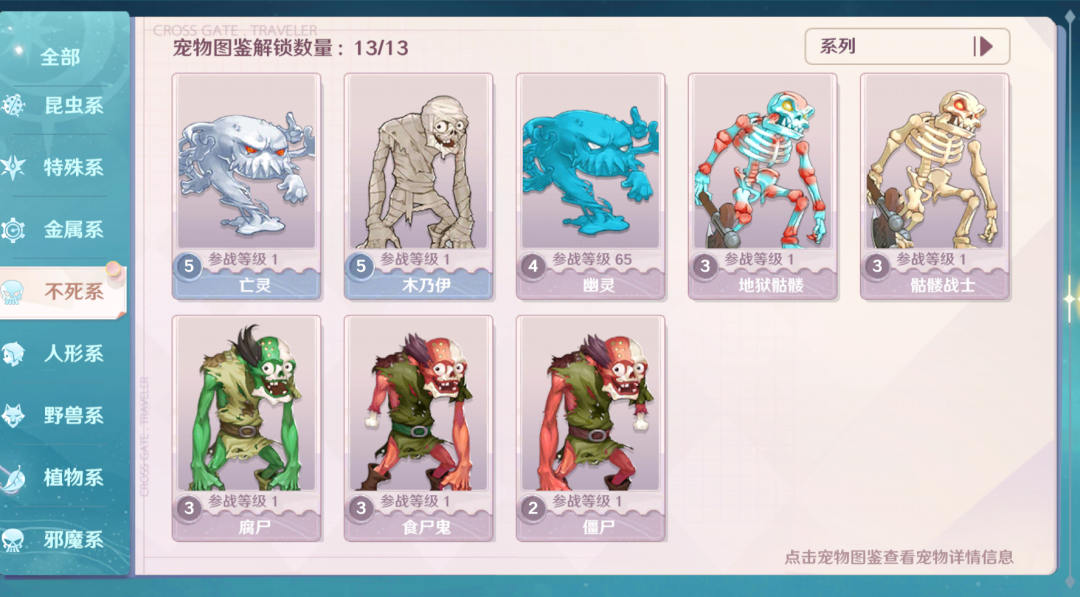Click the 不死系 ghost category icon

13,292
